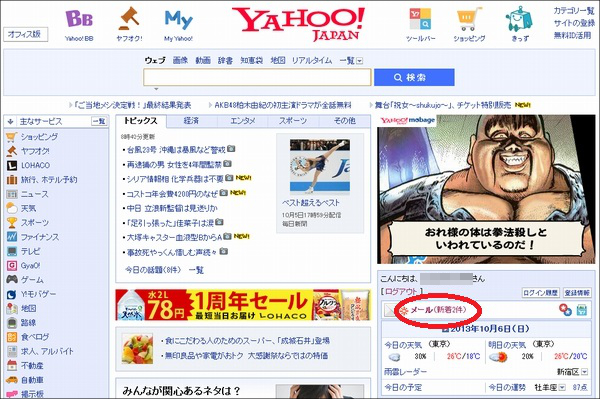Viewport: 600px width, 399px height.
Task: Open the Yahoo! BB icon
Action: tap(79, 18)
